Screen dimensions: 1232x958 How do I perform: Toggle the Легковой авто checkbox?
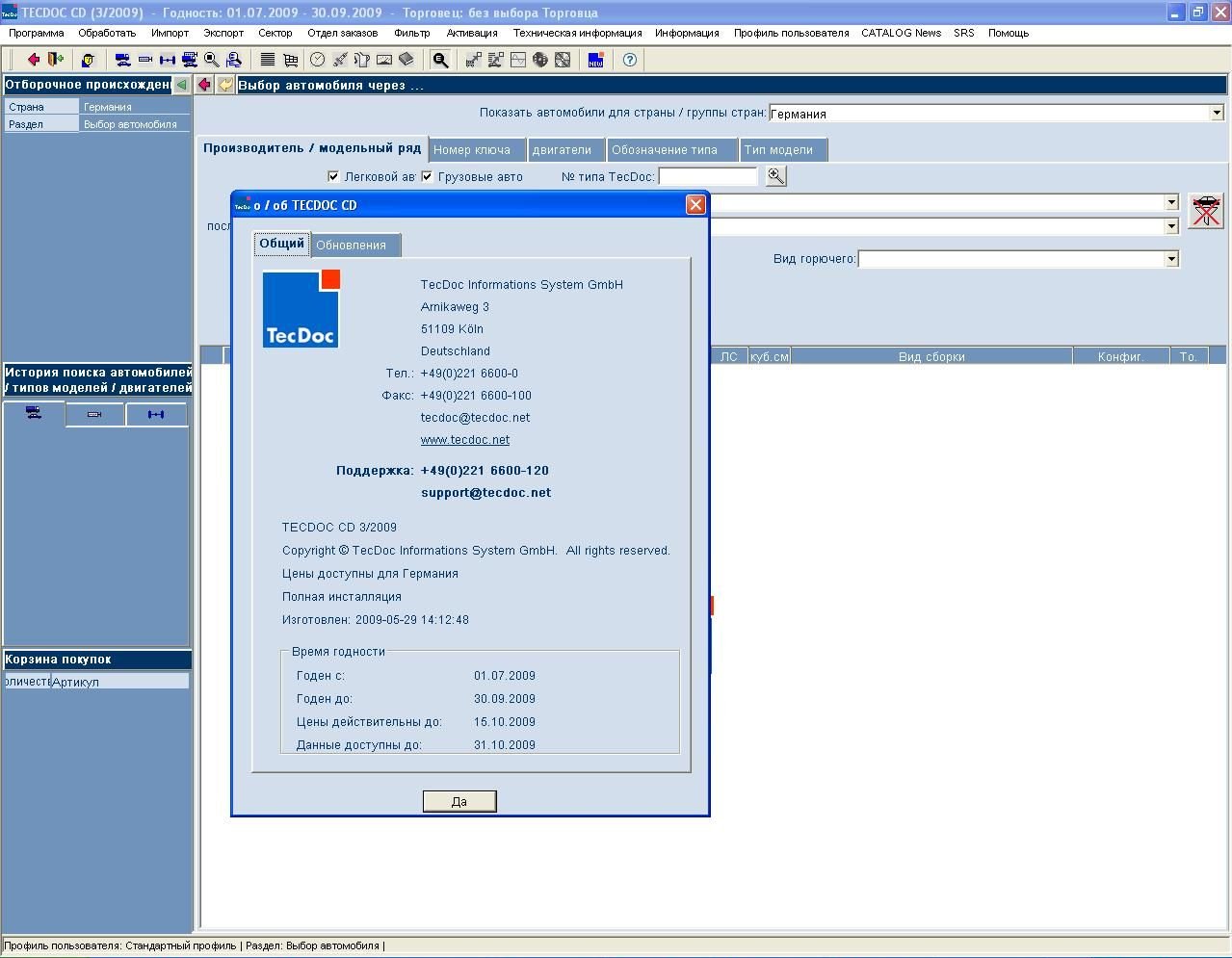tap(333, 177)
